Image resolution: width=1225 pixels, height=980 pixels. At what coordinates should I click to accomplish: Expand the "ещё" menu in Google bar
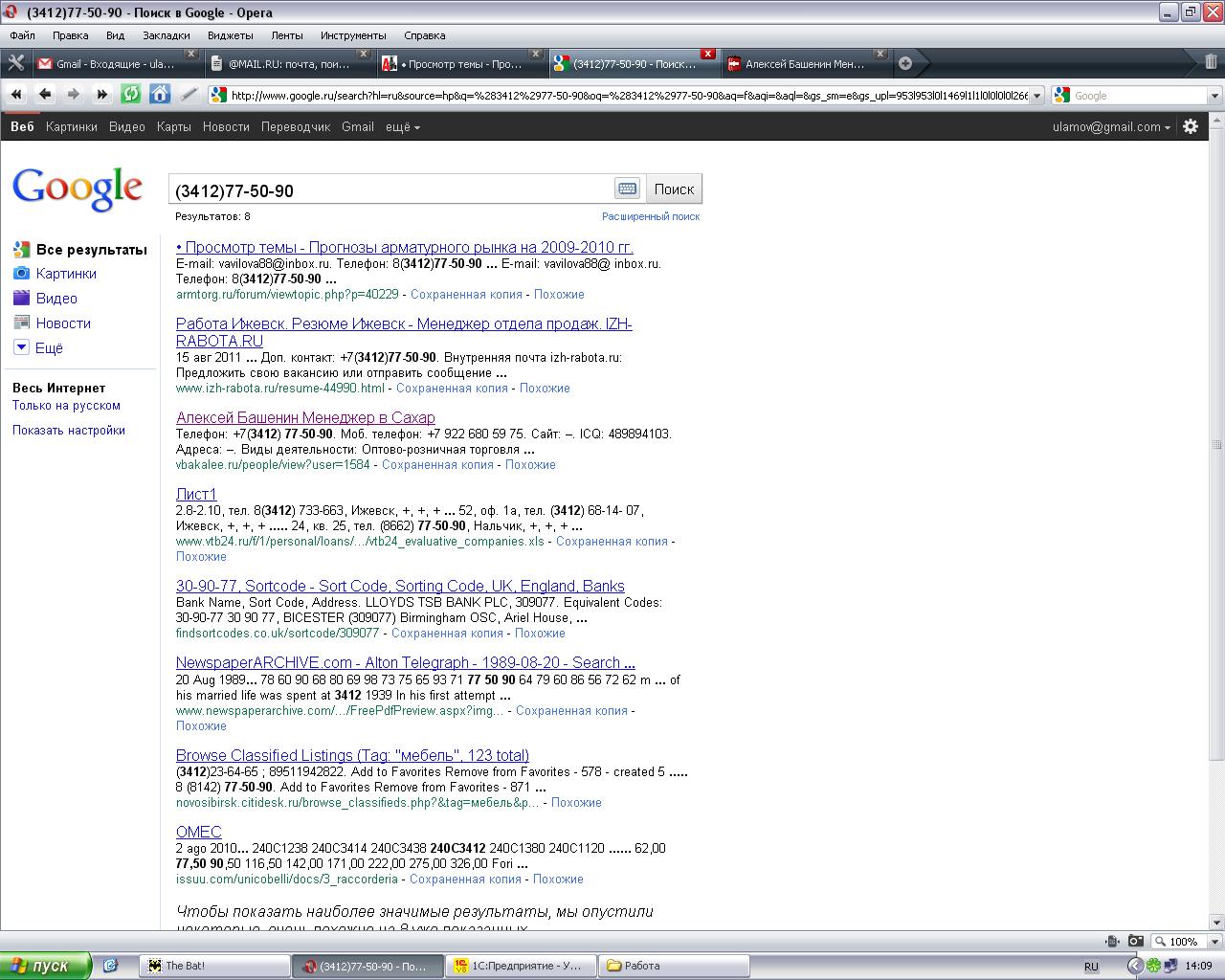402,126
